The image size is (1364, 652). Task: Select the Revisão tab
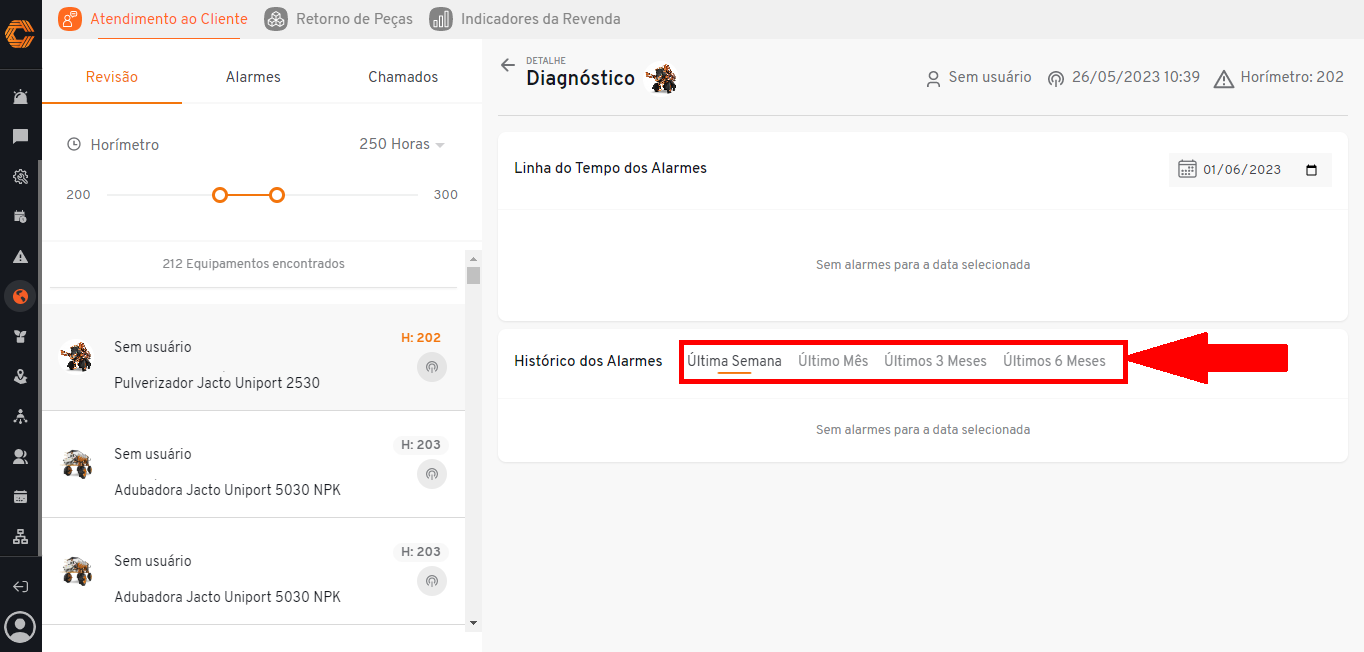coord(112,77)
